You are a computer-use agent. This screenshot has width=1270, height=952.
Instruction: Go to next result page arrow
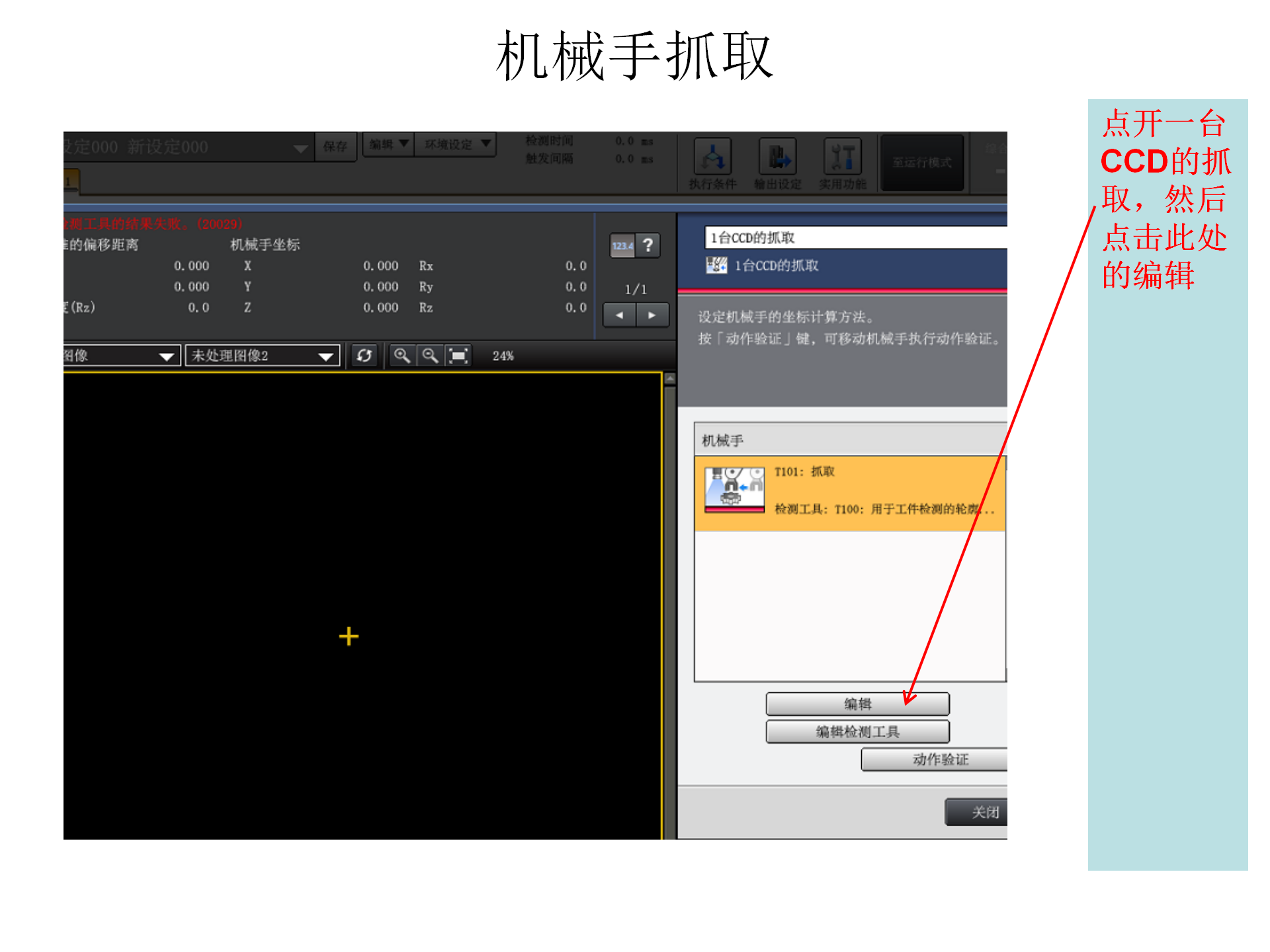point(652,315)
